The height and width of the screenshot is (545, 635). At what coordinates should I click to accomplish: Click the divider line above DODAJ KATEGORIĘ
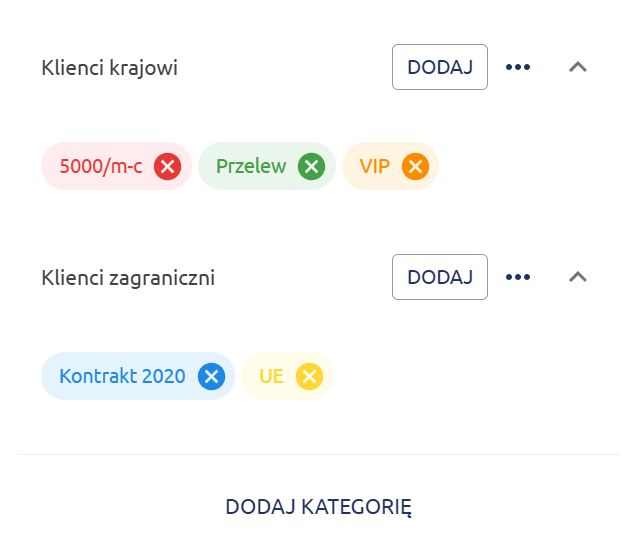pos(318,455)
